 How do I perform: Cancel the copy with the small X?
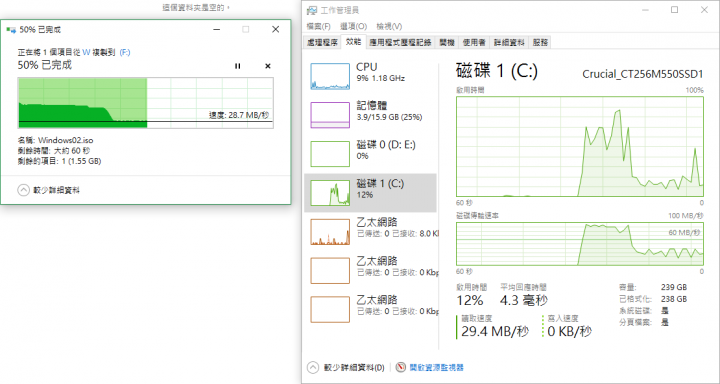[268, 66]
